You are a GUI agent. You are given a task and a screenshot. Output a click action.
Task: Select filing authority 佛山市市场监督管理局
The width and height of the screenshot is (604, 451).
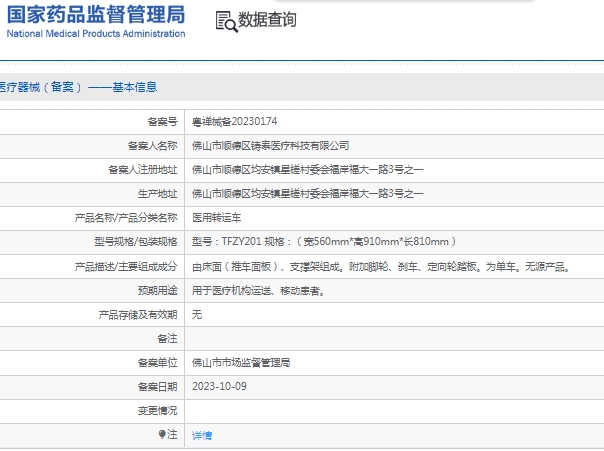tap(241, 362)
